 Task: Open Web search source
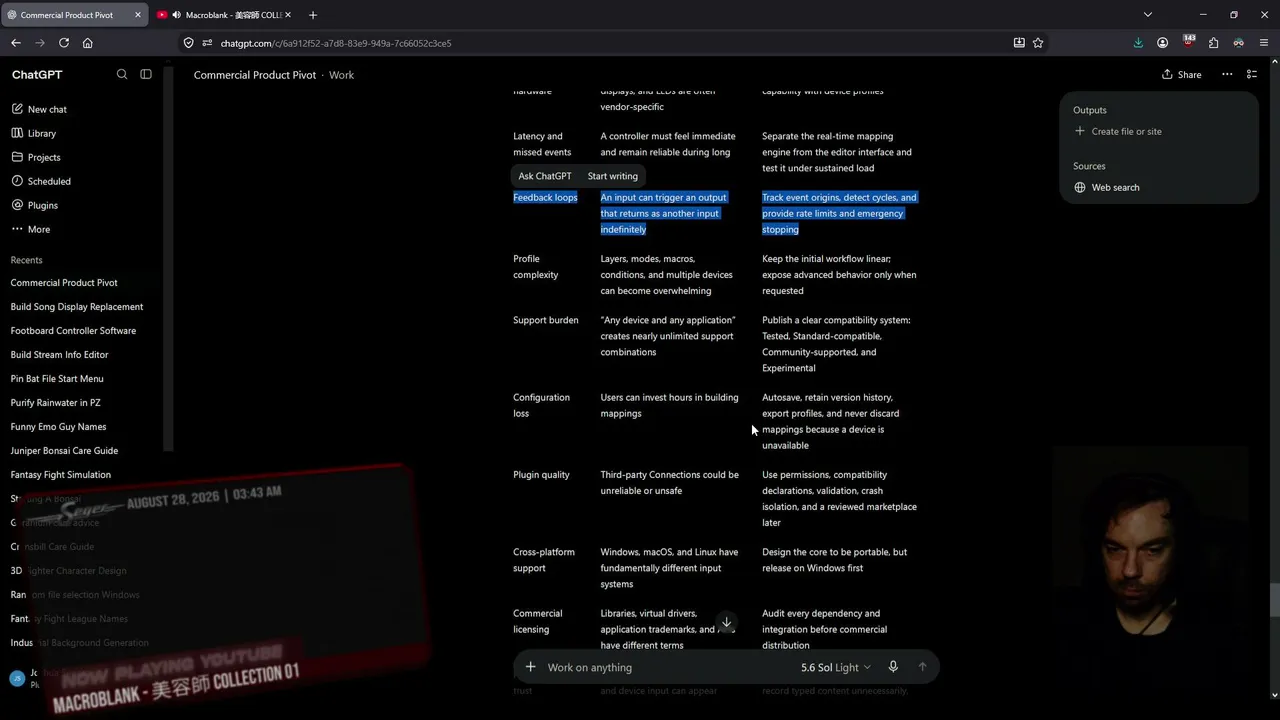pyautogui.click(x=1107, y=187)
